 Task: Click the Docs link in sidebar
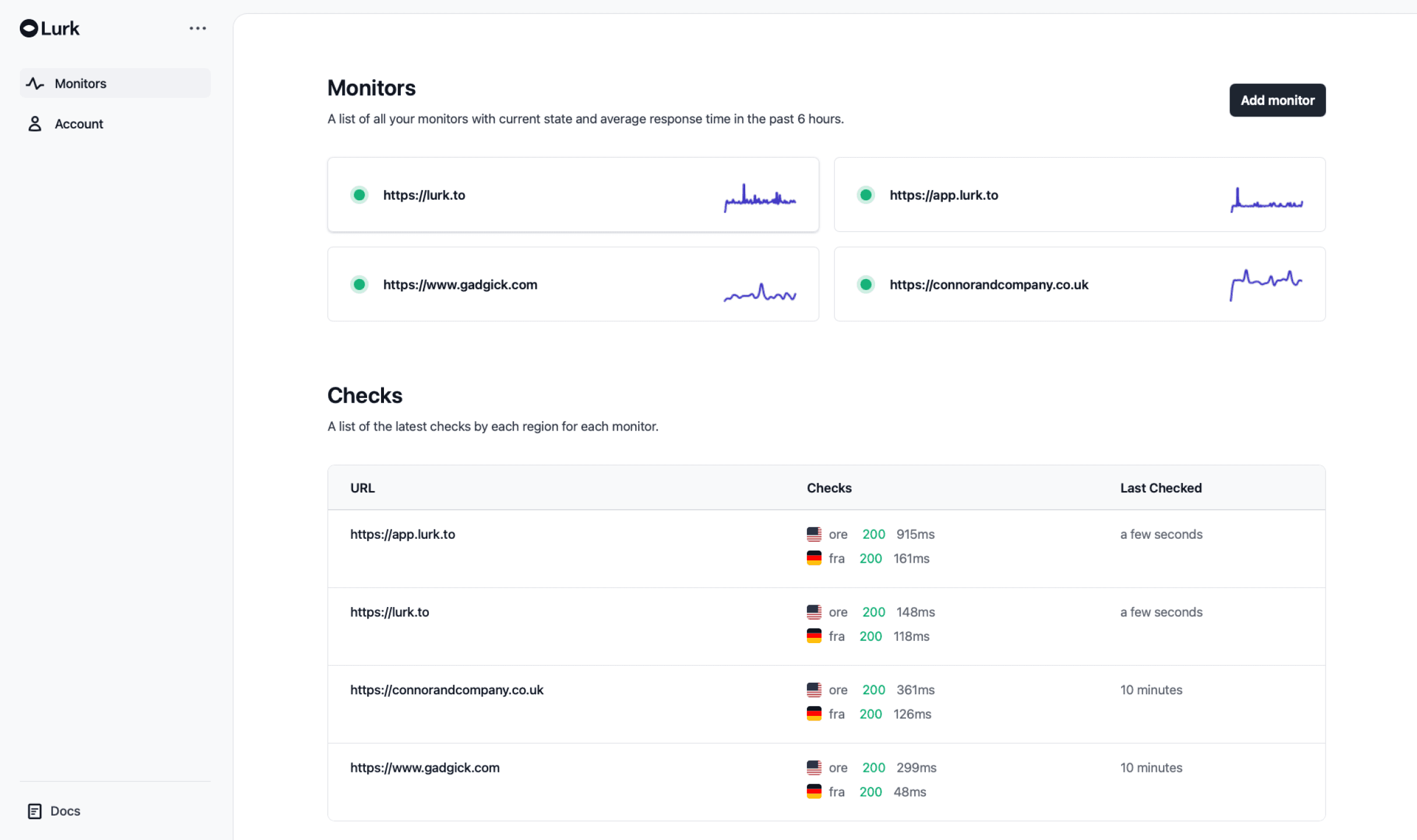tap(65, 810)
